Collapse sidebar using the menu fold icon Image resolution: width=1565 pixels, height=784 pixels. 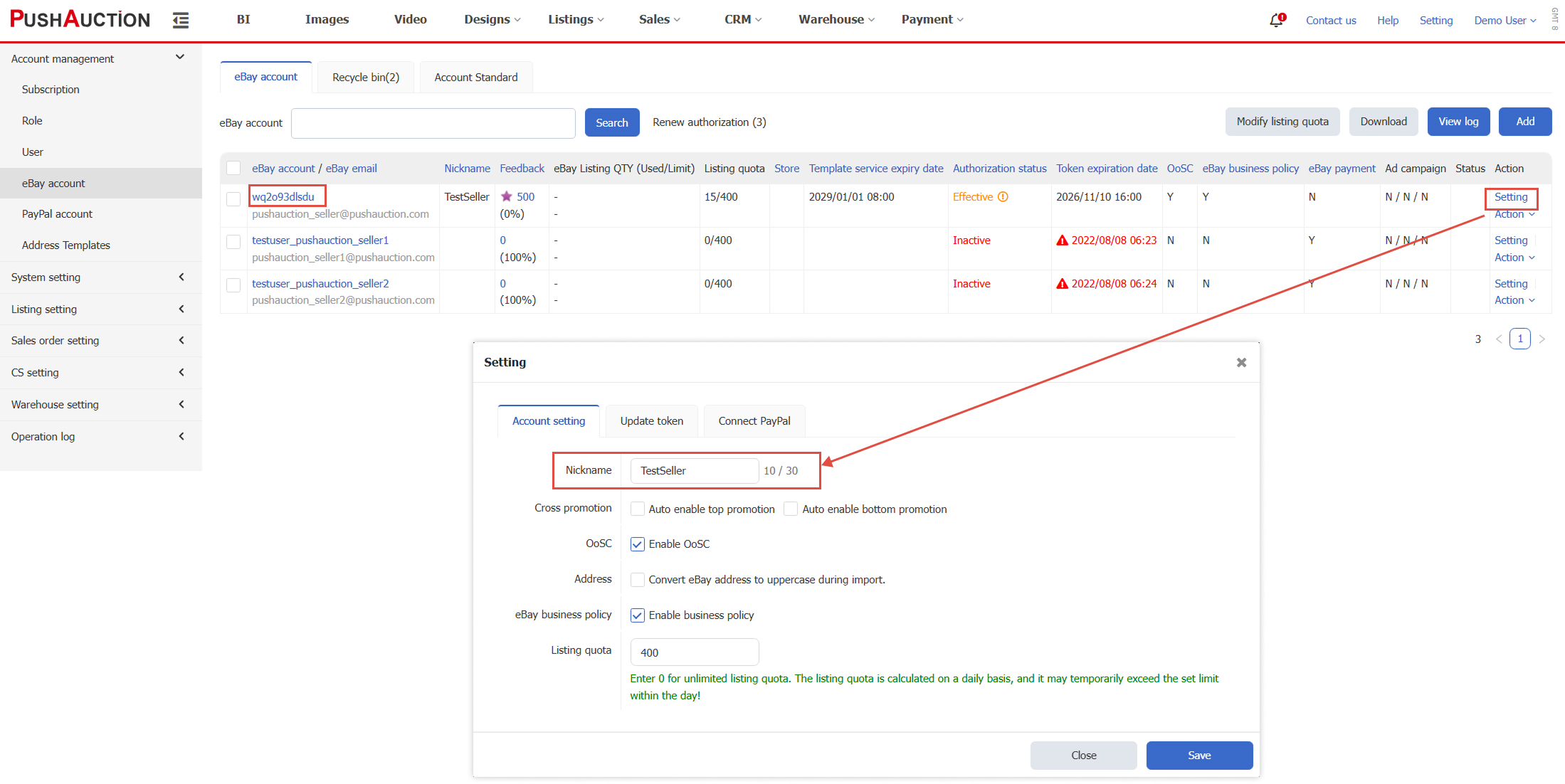point(181,20)
